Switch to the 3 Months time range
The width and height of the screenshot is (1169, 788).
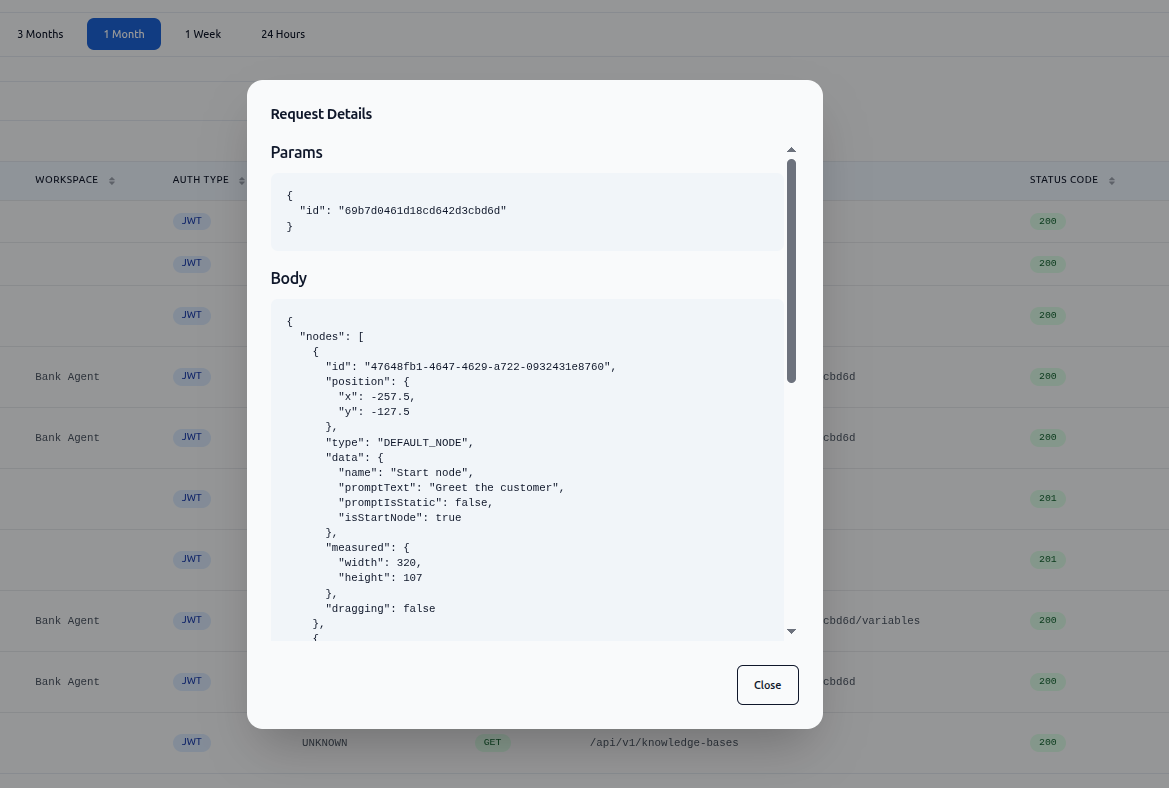tap(40, 34)
